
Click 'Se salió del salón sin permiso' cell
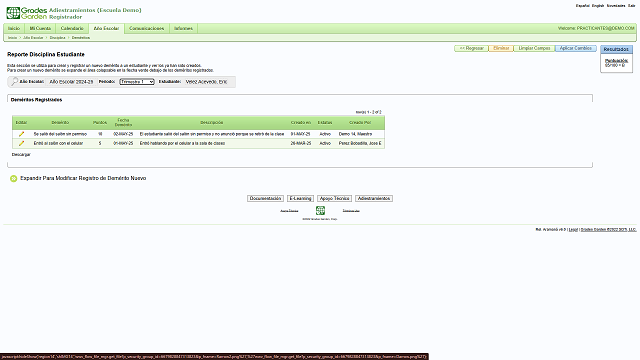click(x=60, y=134)
